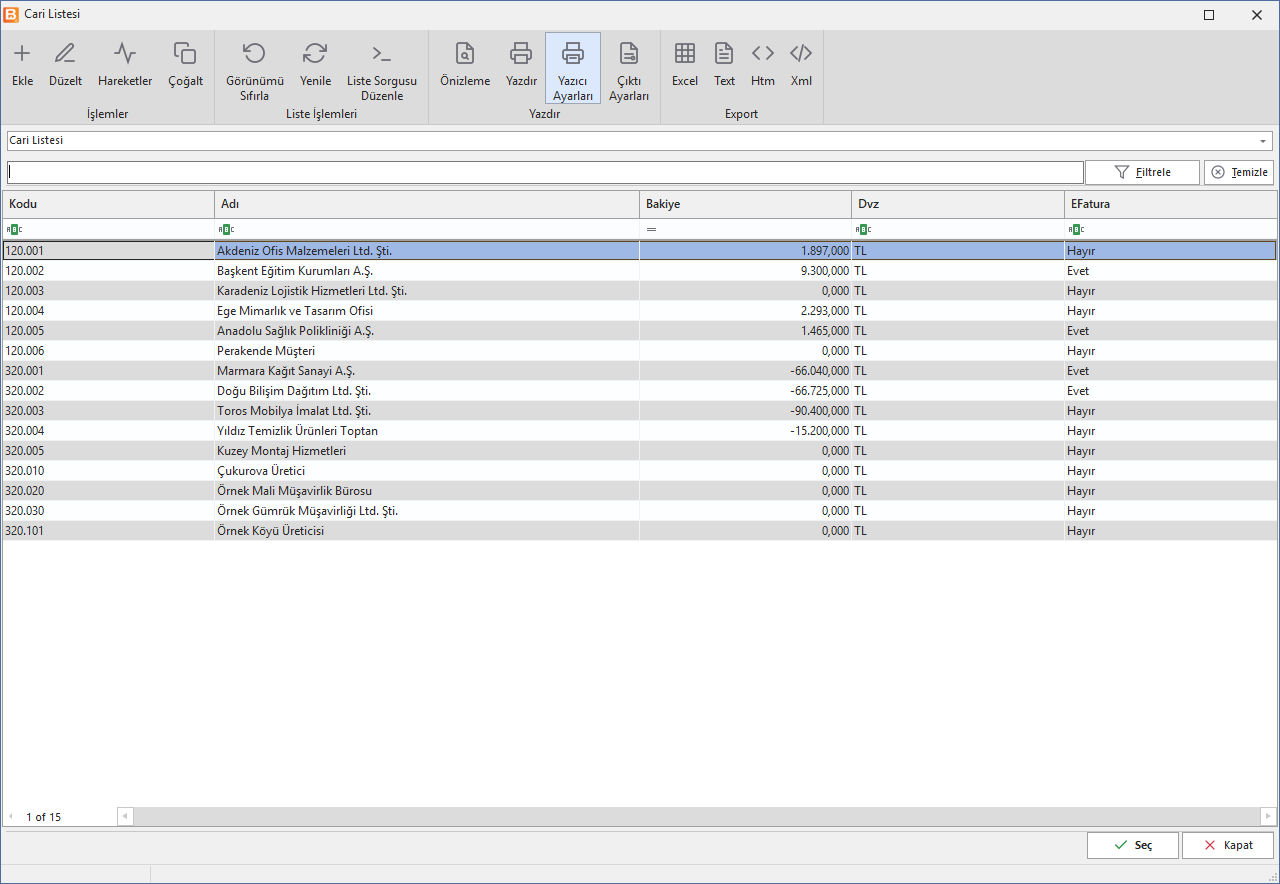Sort by the Adı column header
Screen dimensions: 1280x884
click(x=427, y=204)
